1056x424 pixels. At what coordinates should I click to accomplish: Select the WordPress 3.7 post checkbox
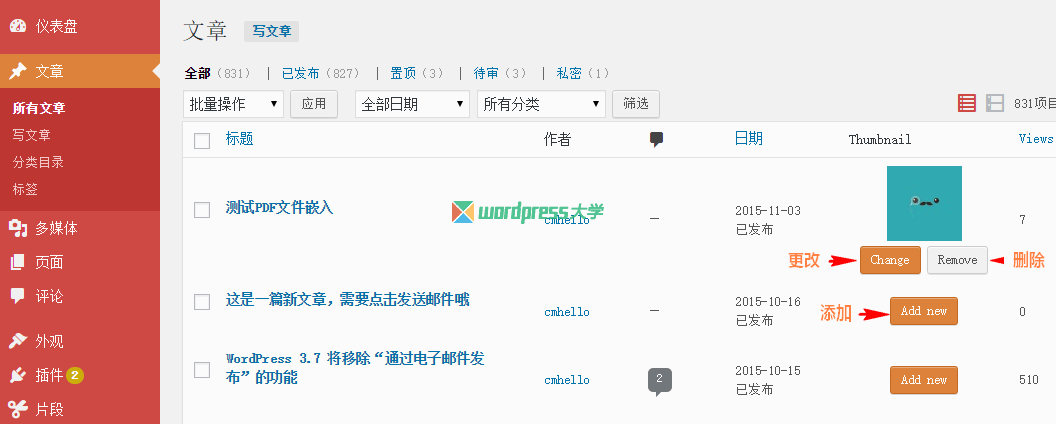click(x=202, y=370)
